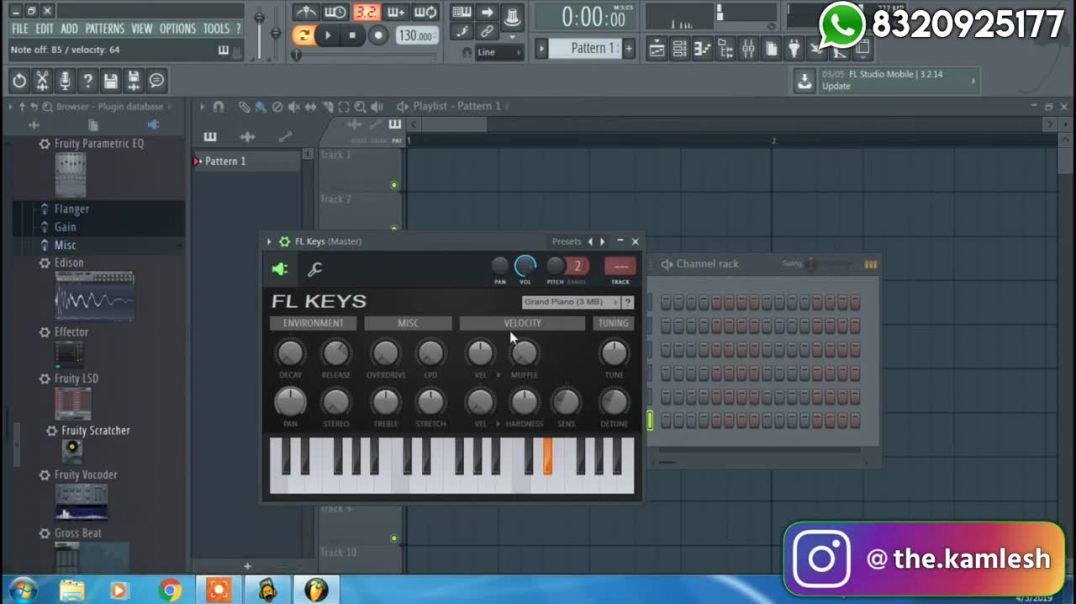Viewport: 1076px width, 604px height.
Task: Click the Fruity Scratcher browser item
Action: pyautogui.click(x=95, y=430)
